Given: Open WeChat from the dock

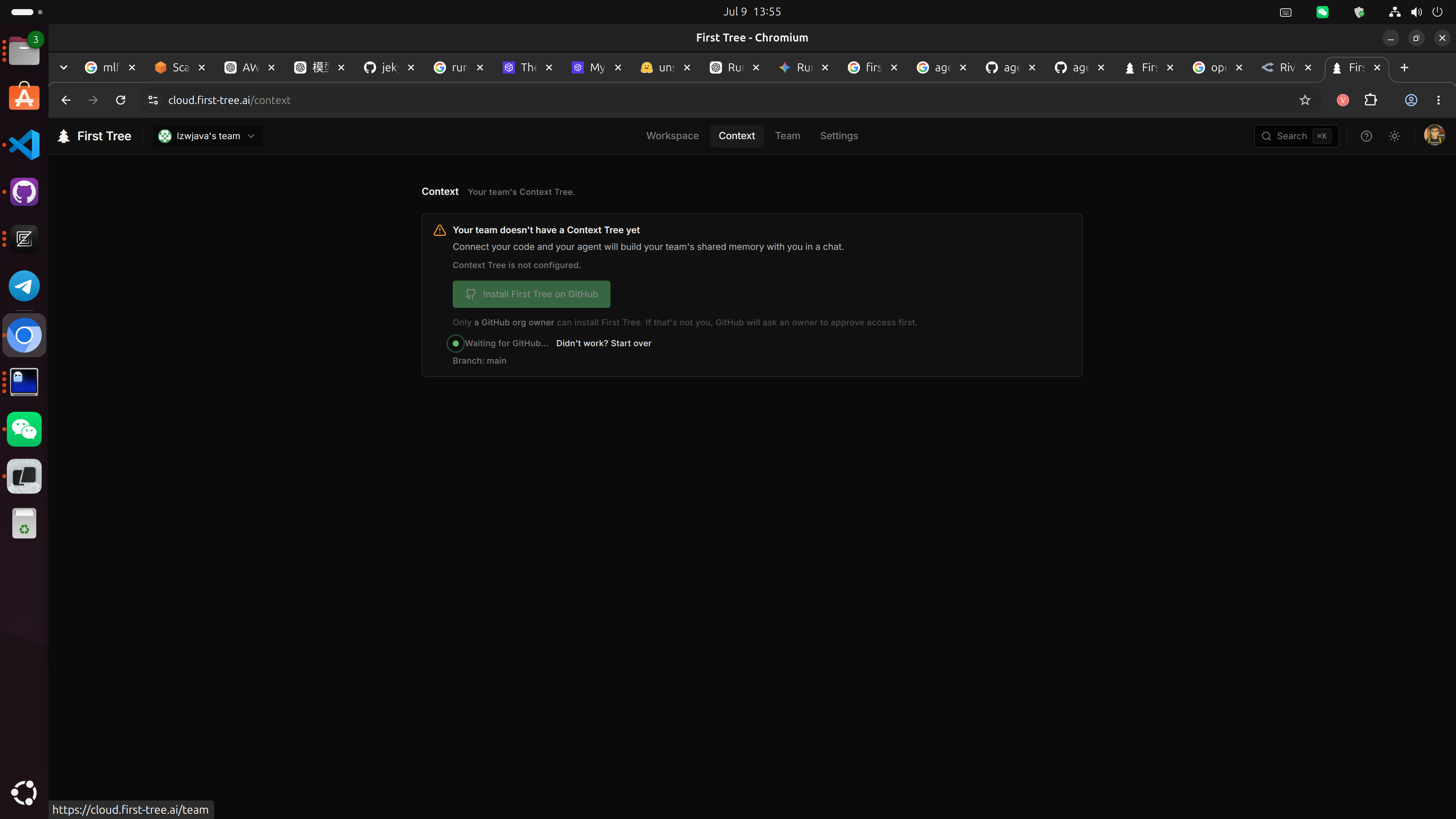Looking at the screenshot, I should point(24,430).
